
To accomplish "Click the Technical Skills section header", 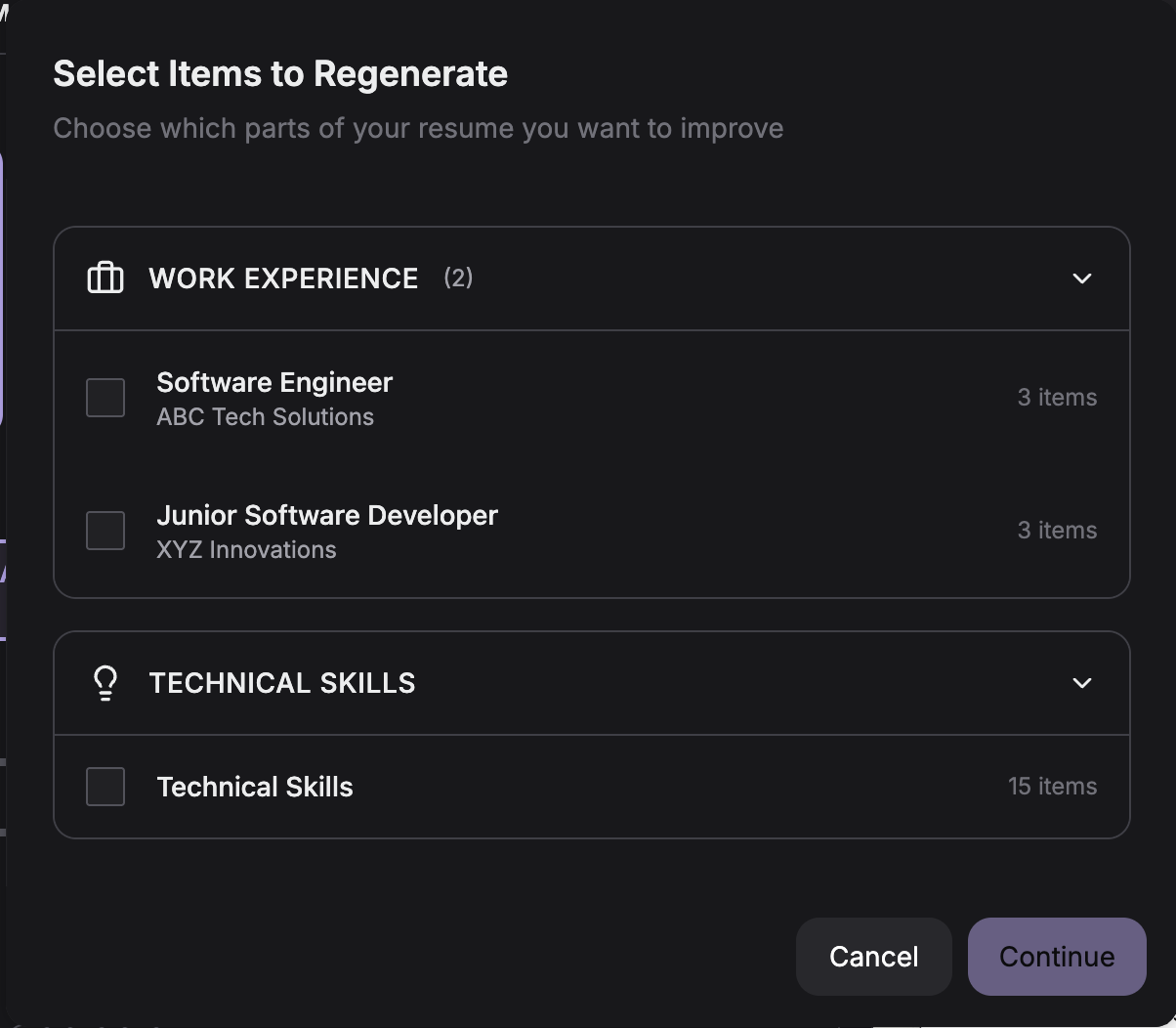I will [282, 683].
